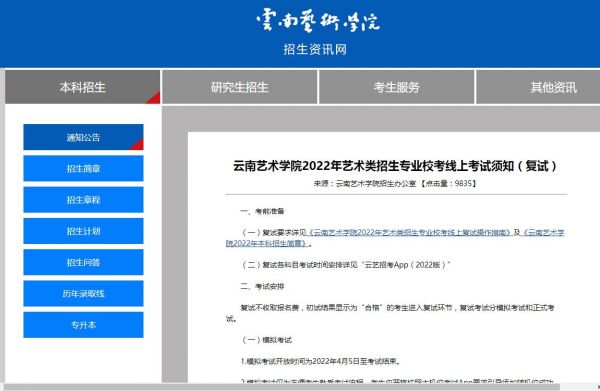Click the 云南艺术学院 calligraphy logo
600x391 pixels.
tap(318, 20)
